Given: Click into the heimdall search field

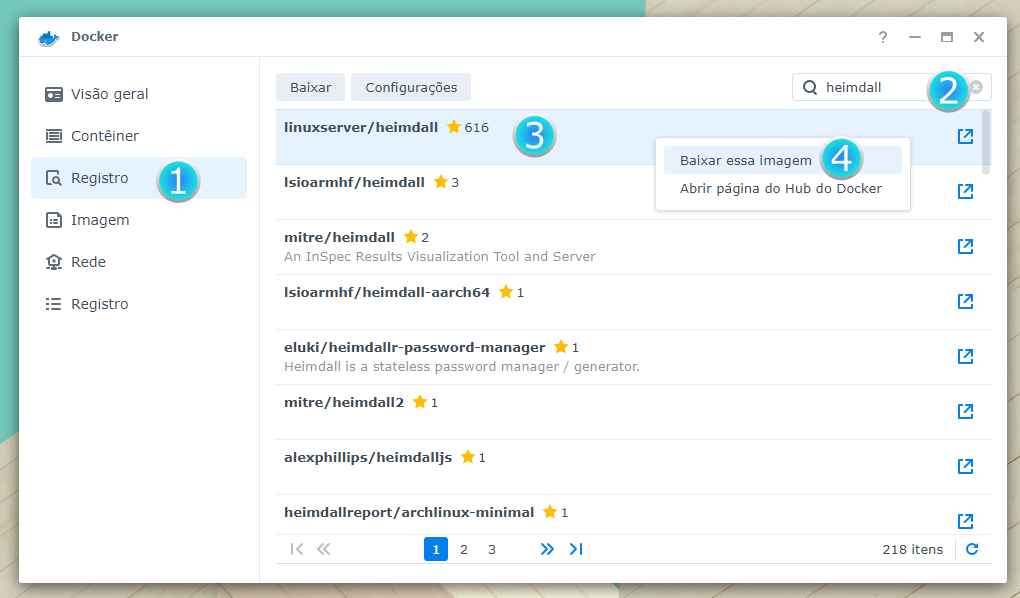Looking at the screenshot, I should (x=870, y=87).
